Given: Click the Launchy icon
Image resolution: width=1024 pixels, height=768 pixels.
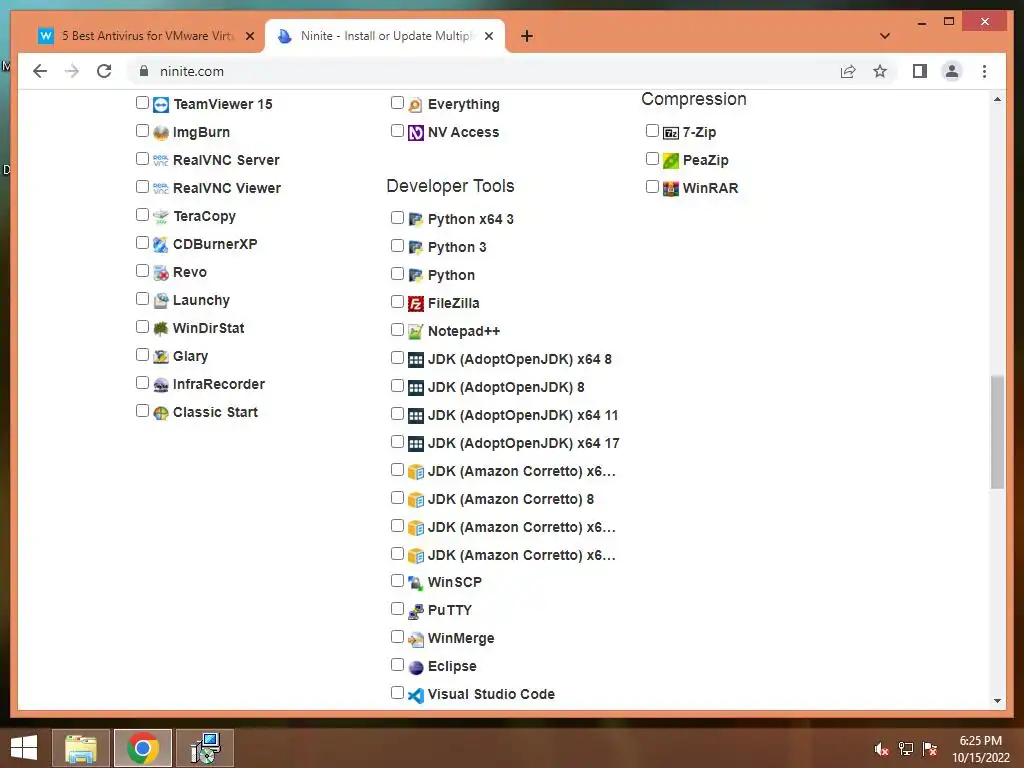Looking at the screenshot, I should pos(161,301).
